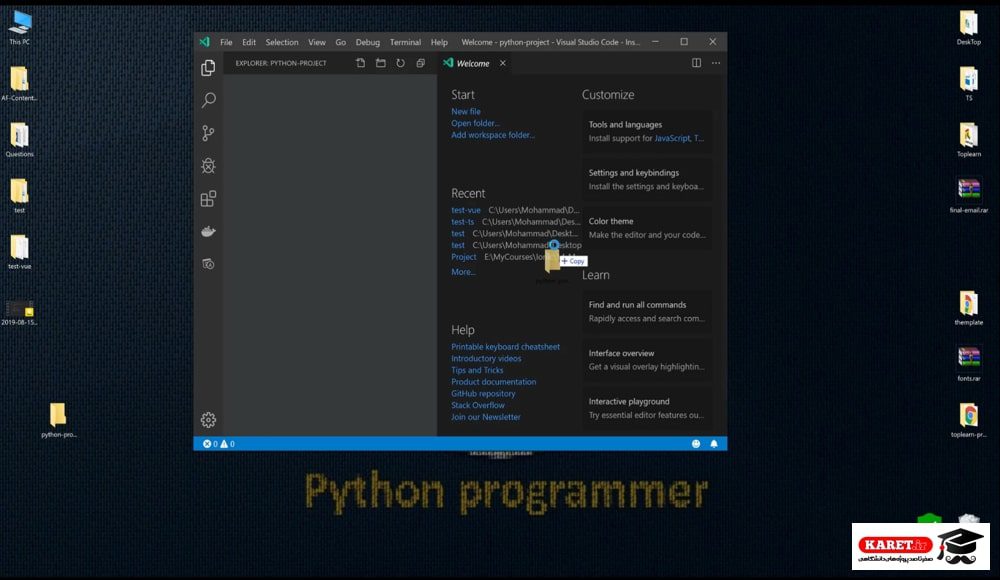Viewport: 1000px width, 580px height.
Task: Click the VS Code logo in title bar
Action: (x=204, y=42)
